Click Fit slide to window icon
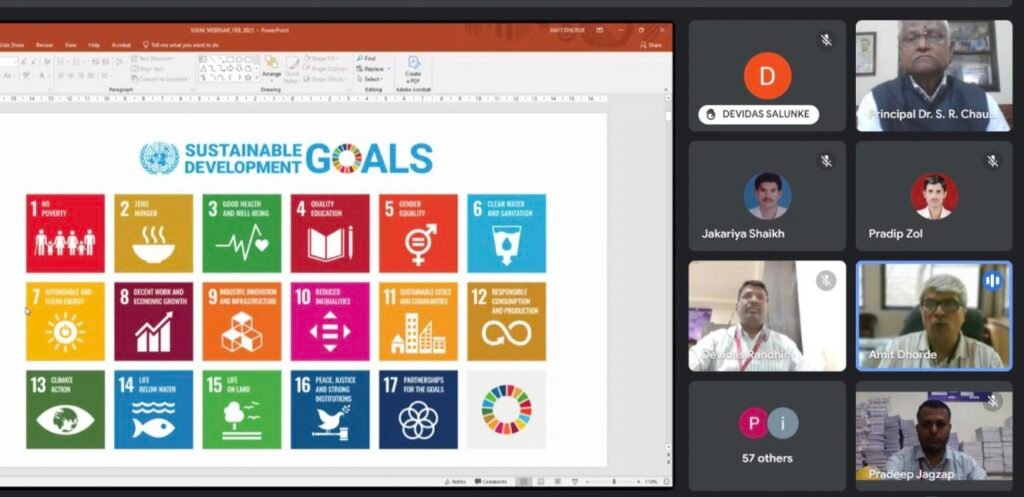This screenshot has height=497, width=1024. (x=664, y=482)
